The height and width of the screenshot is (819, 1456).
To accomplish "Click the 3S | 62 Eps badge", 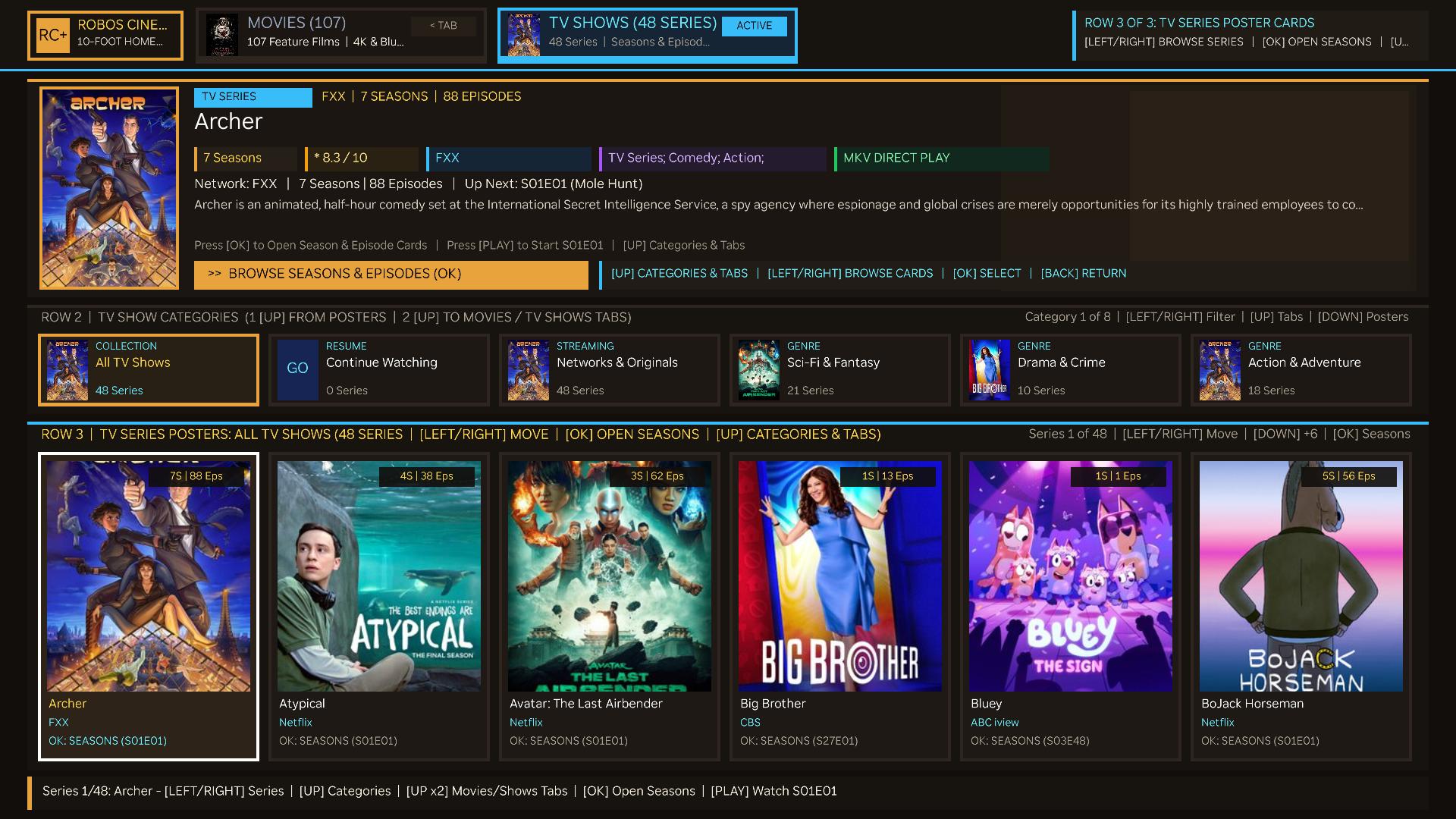I will click(x=657, y=476).
